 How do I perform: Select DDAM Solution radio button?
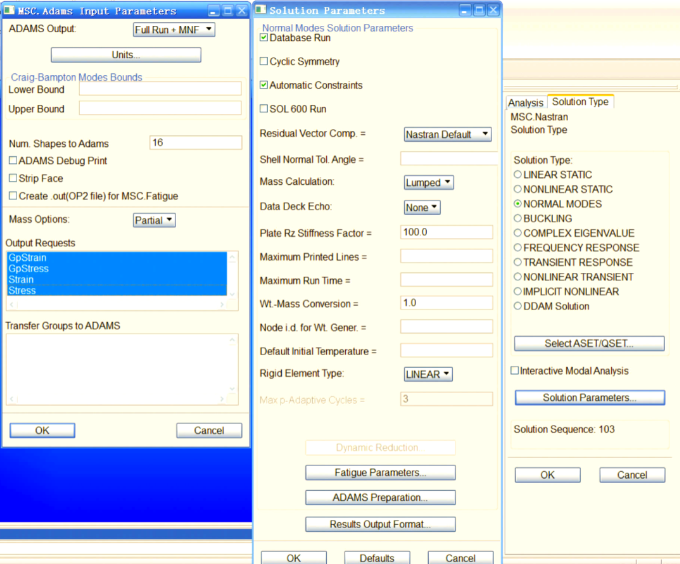[x=517, y=306]
